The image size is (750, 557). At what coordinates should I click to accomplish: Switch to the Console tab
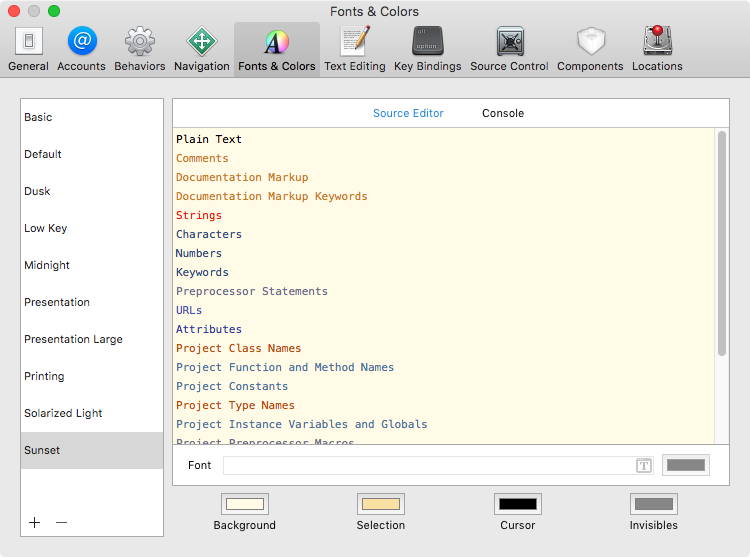point(503,113)
